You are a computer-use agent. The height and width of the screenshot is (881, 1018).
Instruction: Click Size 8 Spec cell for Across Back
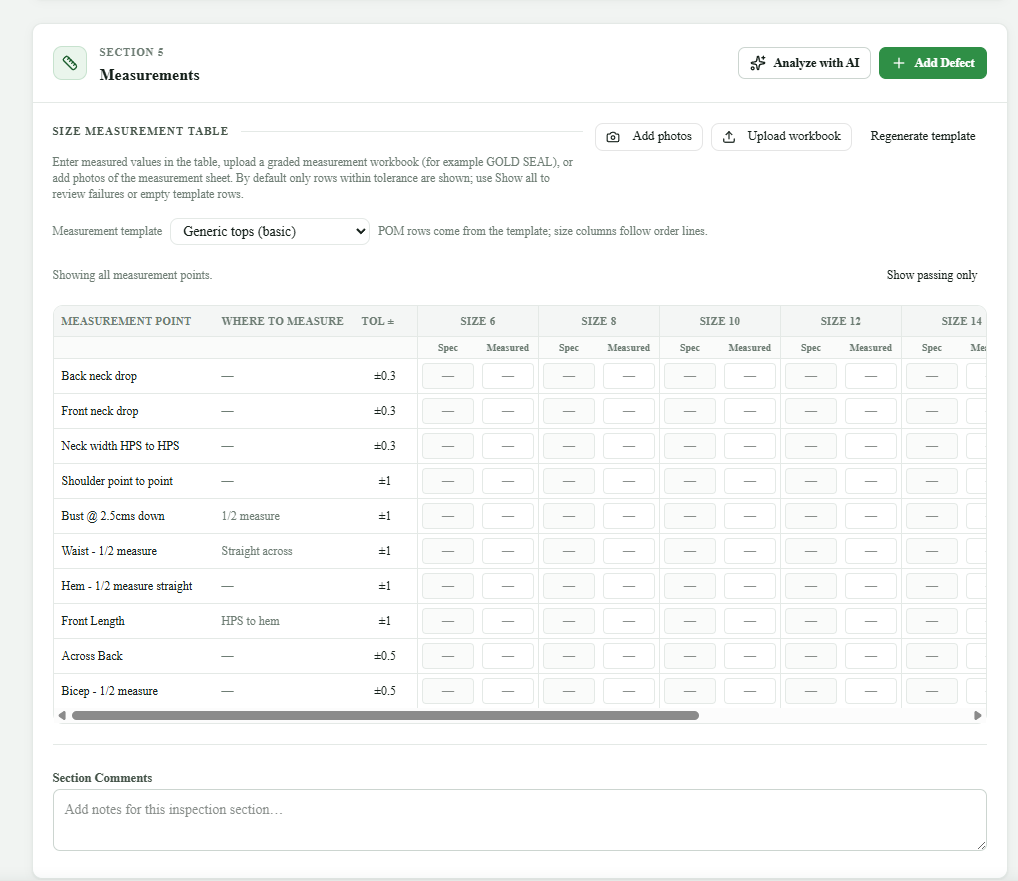click(x=569, y=656)
